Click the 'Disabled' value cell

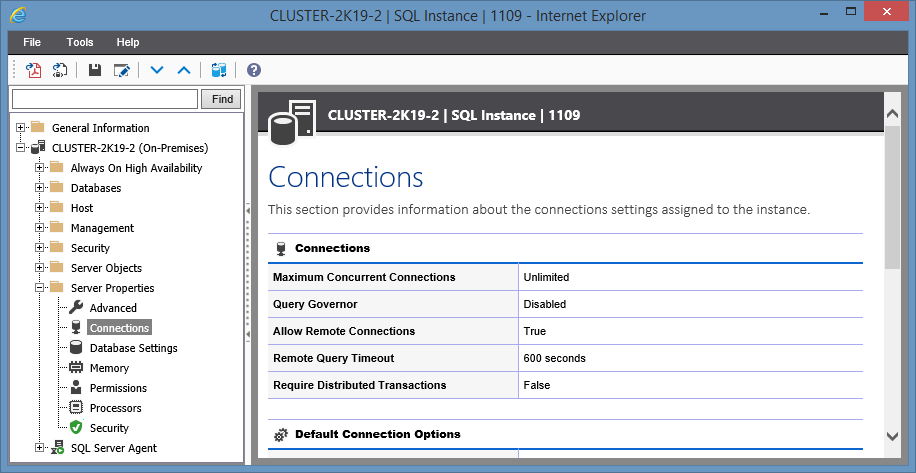691,304
